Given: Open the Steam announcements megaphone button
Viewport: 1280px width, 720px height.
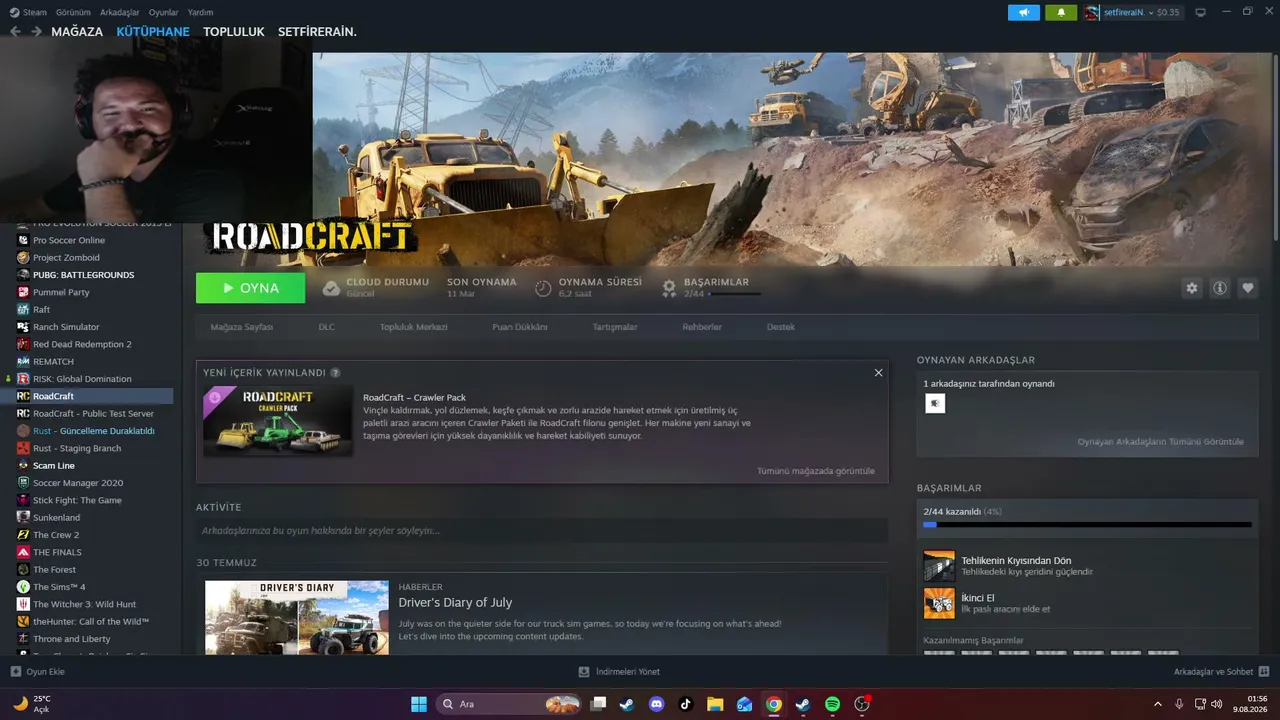Looking at the screenshot, I should point(1024,12).
